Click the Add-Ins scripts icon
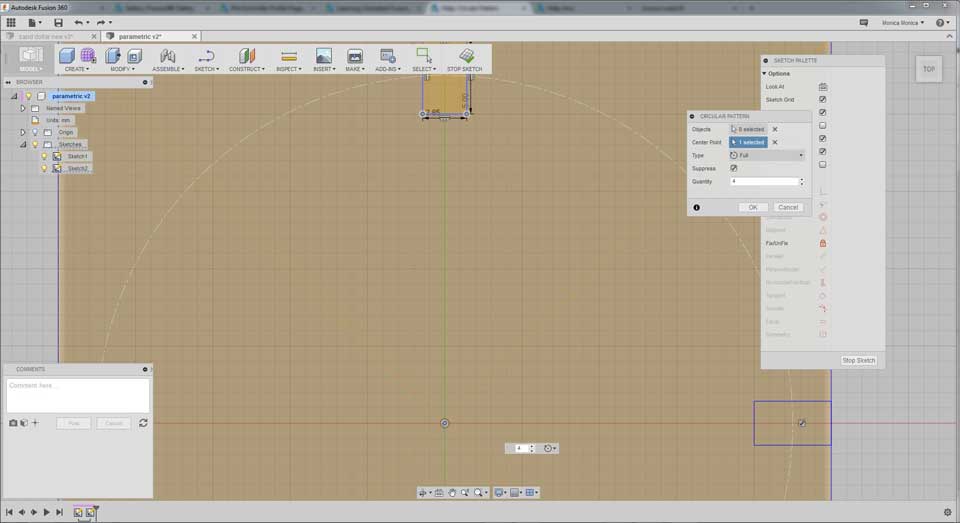Image resolution: width=960 pixels, height=523 pixels. point(388,56)
